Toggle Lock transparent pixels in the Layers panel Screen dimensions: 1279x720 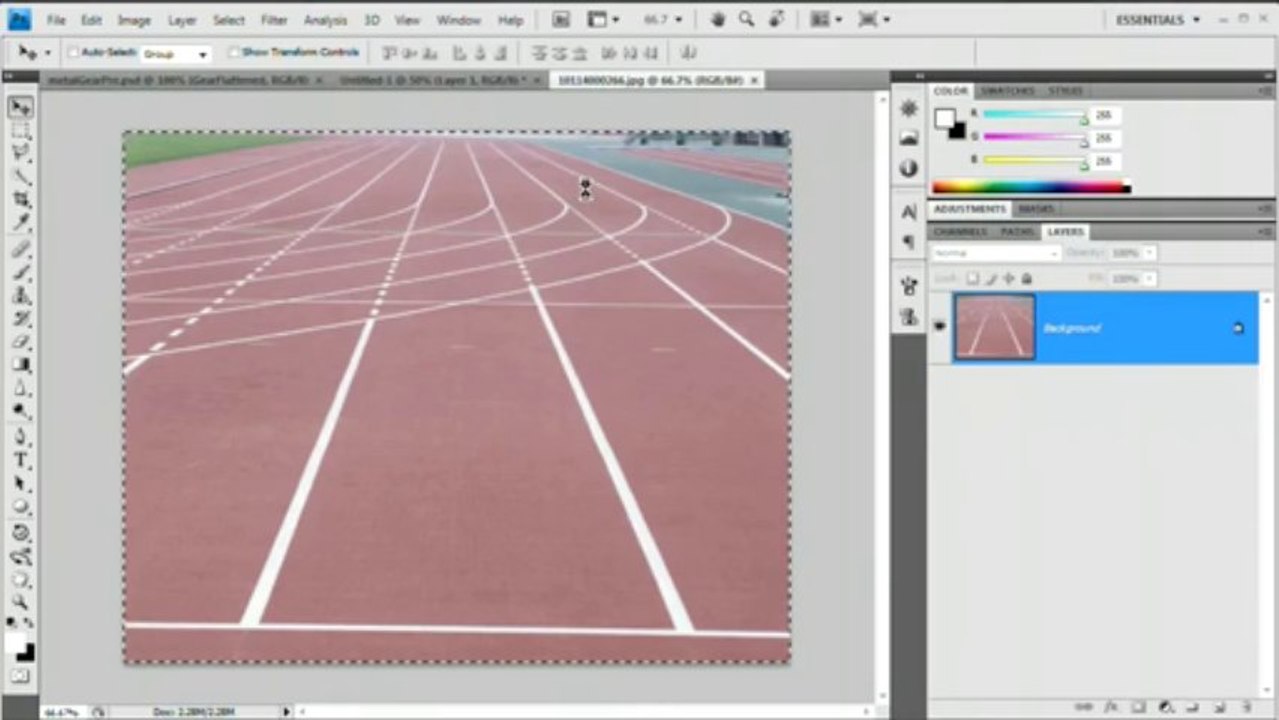[972, 279]
